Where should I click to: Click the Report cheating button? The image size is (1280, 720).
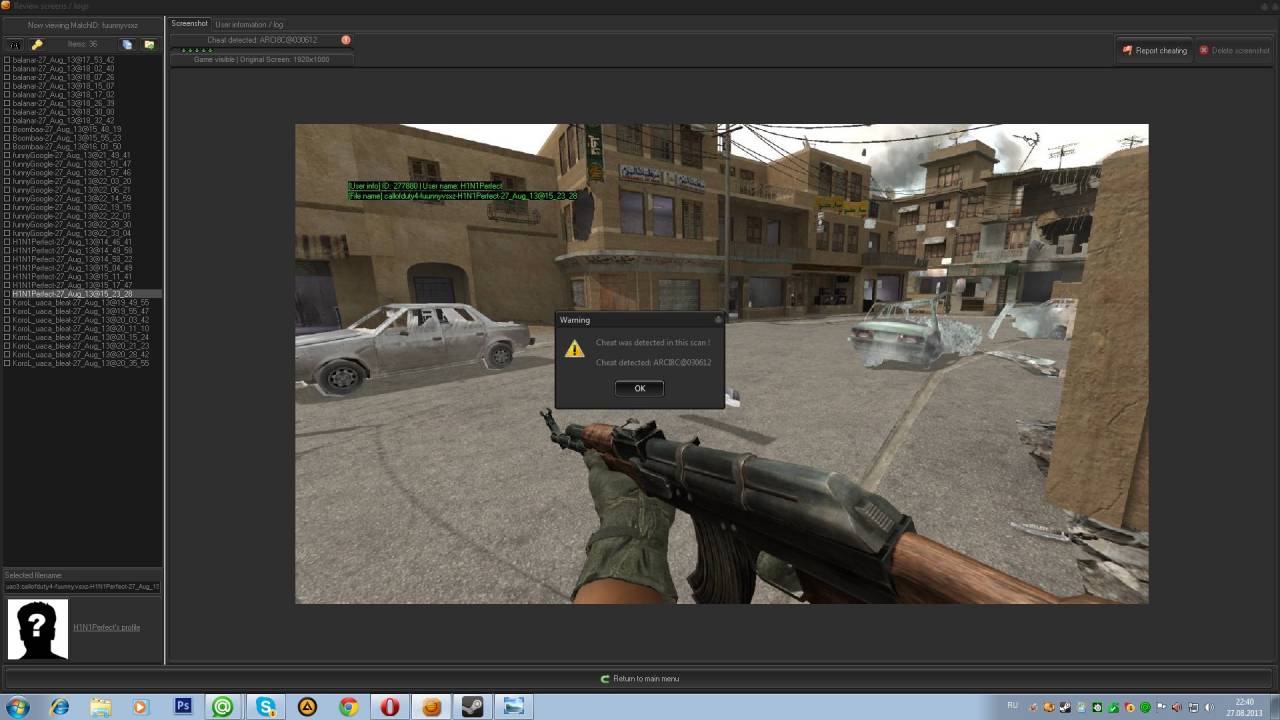coord(1155,50)
